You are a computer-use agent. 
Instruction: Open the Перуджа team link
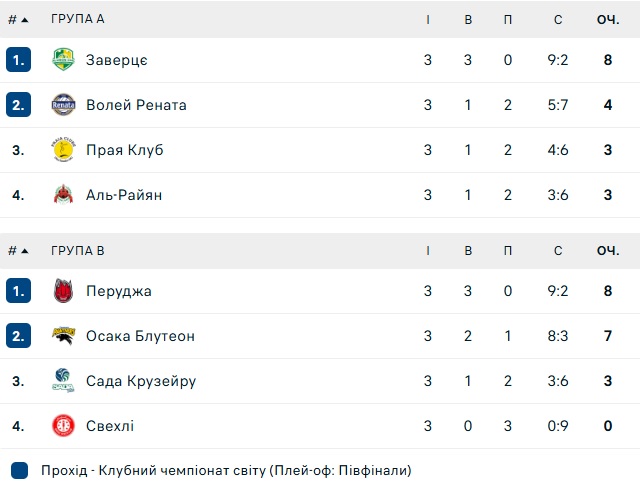click(118, 291)
